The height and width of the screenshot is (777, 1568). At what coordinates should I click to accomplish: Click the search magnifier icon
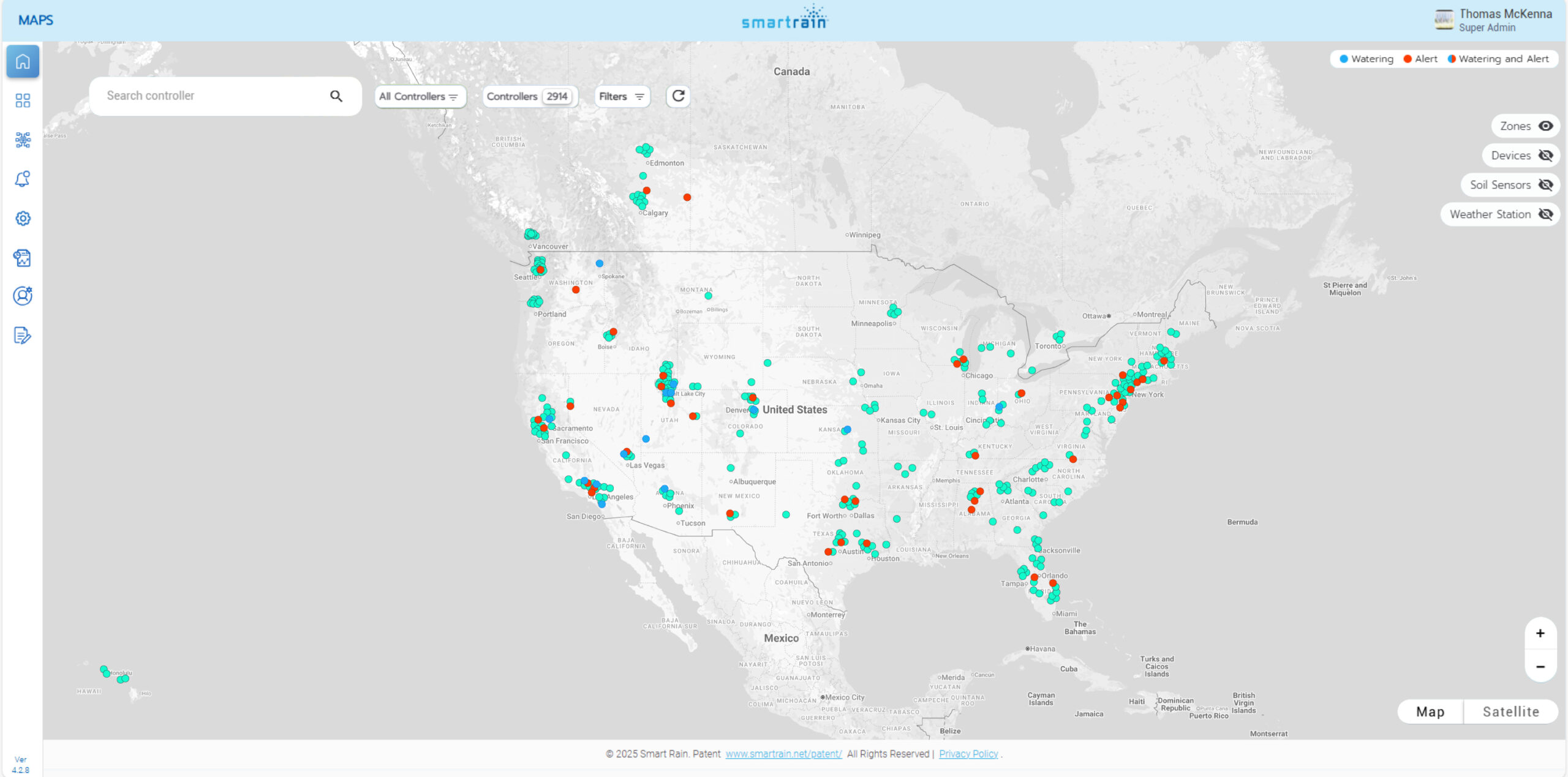pyautogui.click(x=336, y=96)
